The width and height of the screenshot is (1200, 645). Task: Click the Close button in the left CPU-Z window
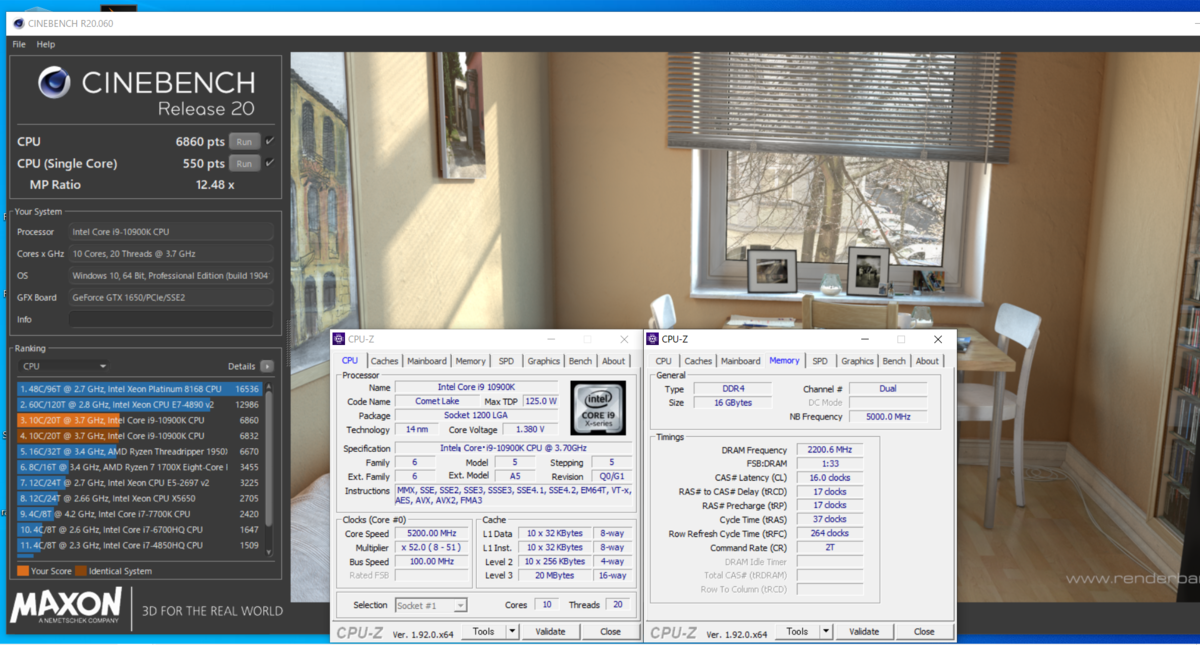pos(610,631)
